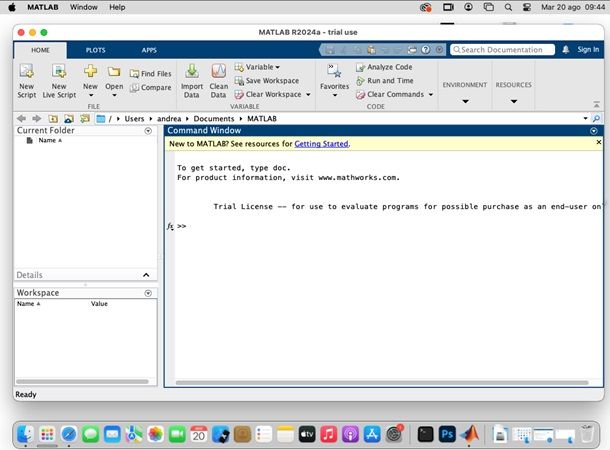Open the Clear Commands dropdown arrow

[431, 95]
